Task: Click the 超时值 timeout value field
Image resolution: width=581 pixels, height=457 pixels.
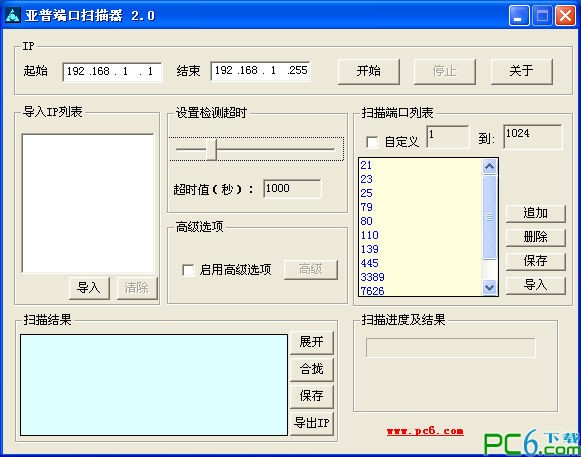Action: (292, 189)
